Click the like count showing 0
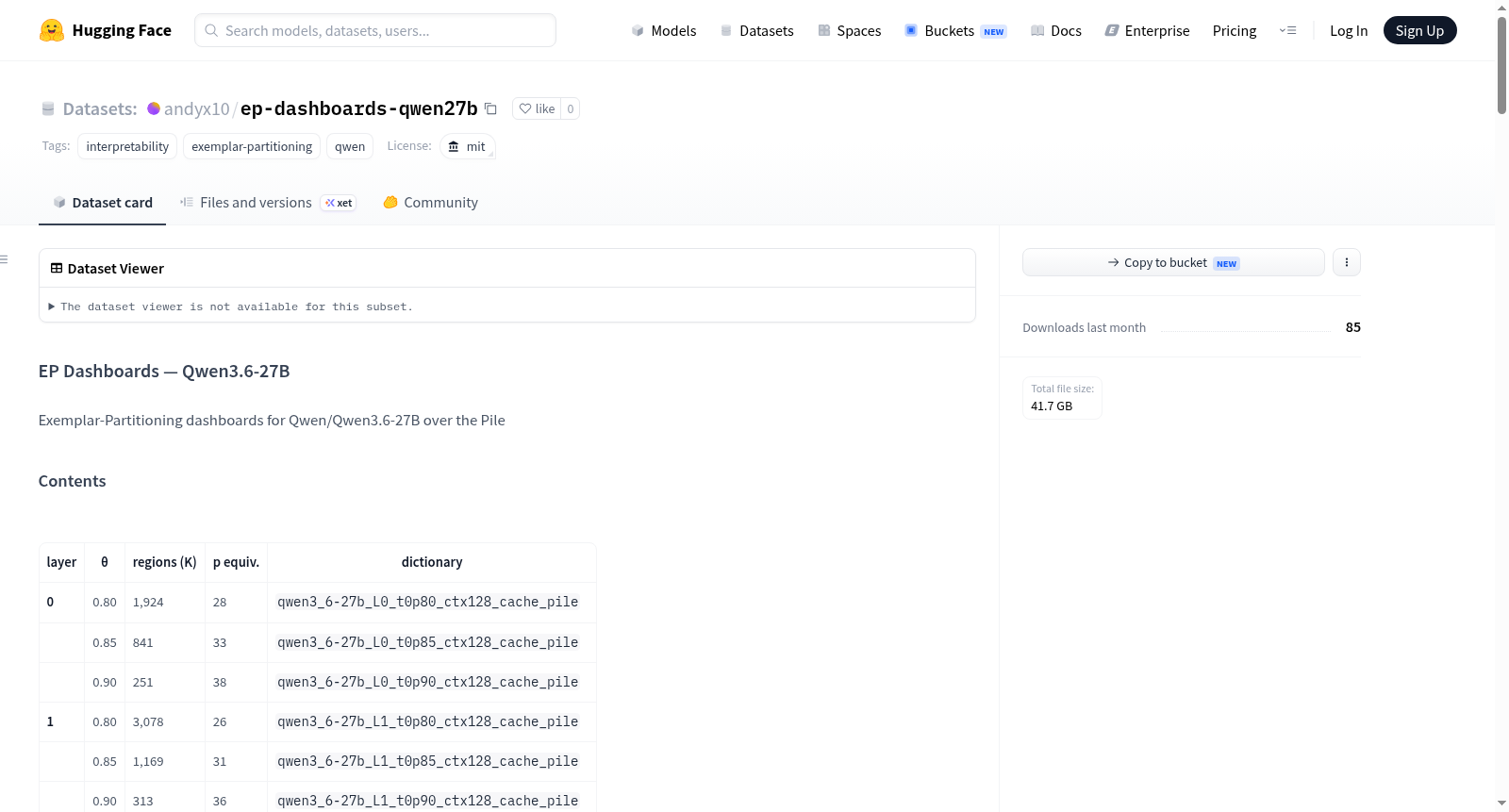The height and width of the screenshot is (812, 1509). click(x=571, y=108)
